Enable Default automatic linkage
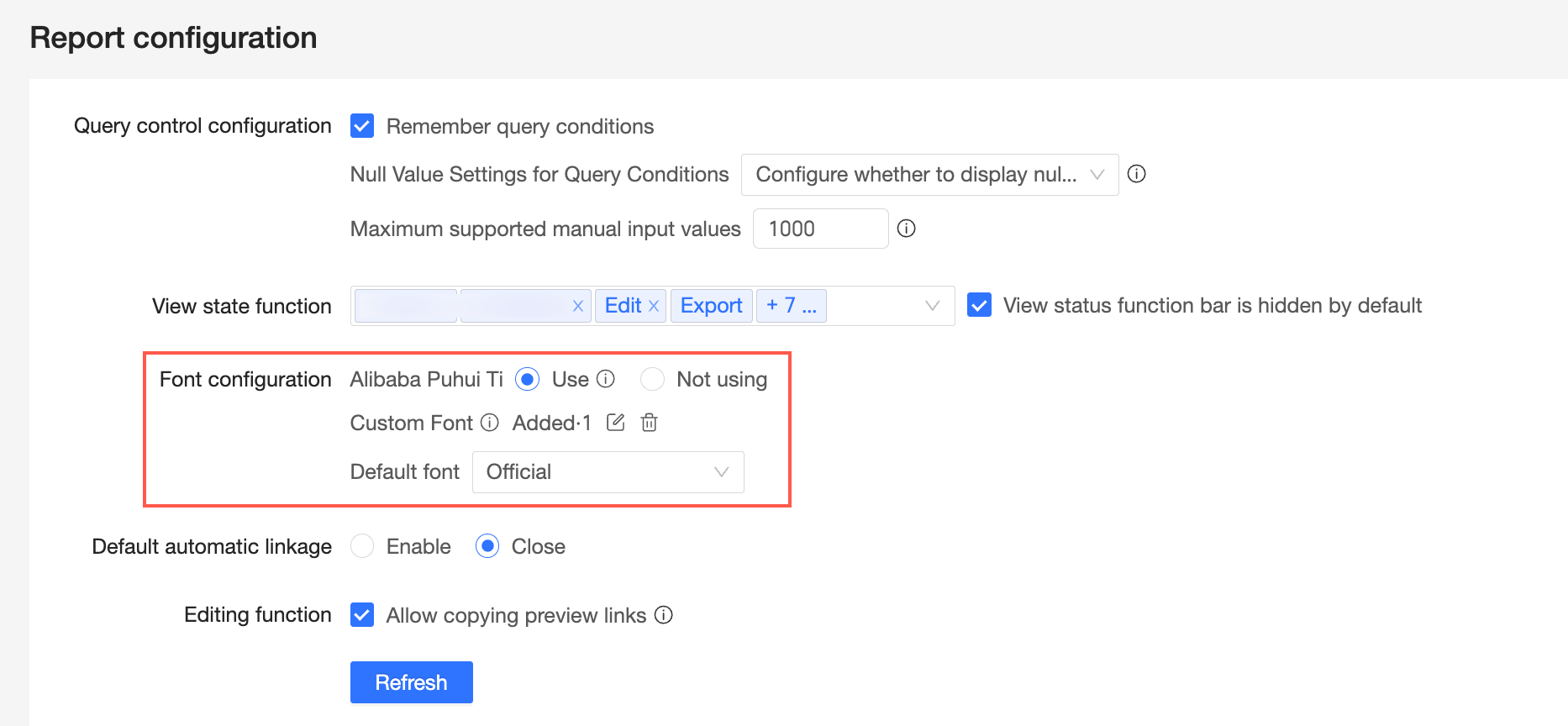 click(362, 546)
